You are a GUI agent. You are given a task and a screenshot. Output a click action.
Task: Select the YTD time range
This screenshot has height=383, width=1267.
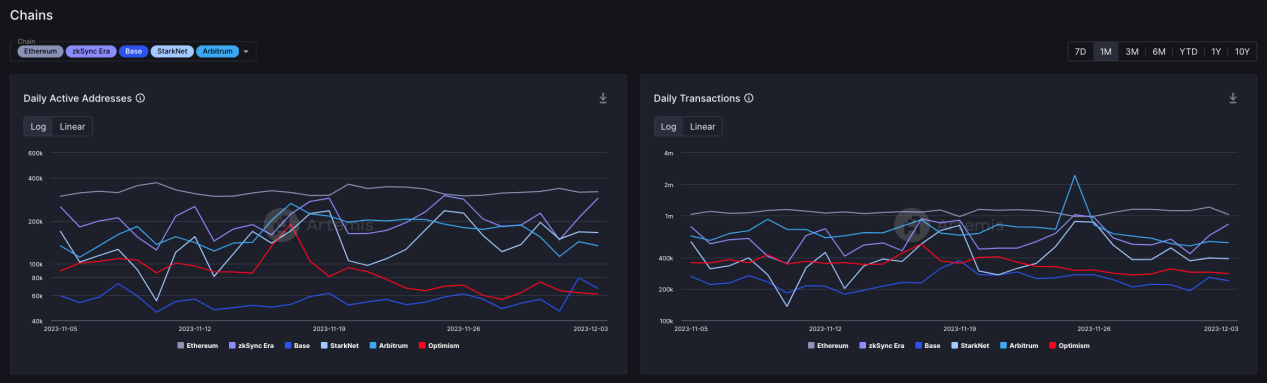click(1188, 51)
